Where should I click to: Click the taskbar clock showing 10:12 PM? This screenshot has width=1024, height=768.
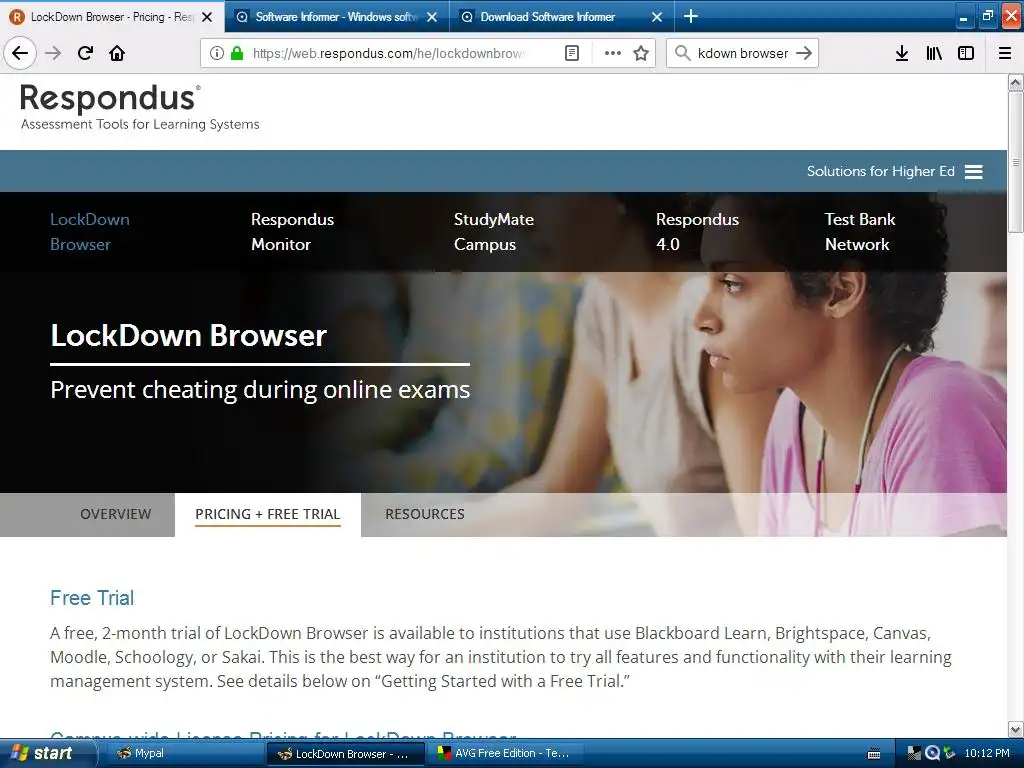(x=987, y=753)
